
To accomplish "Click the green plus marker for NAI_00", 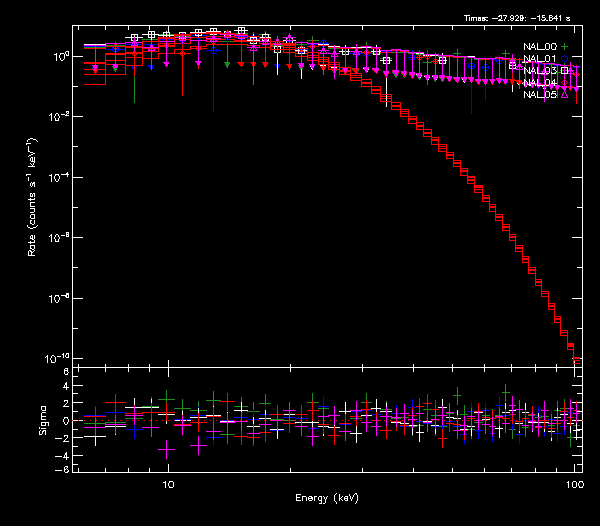I will click(565, 46).
